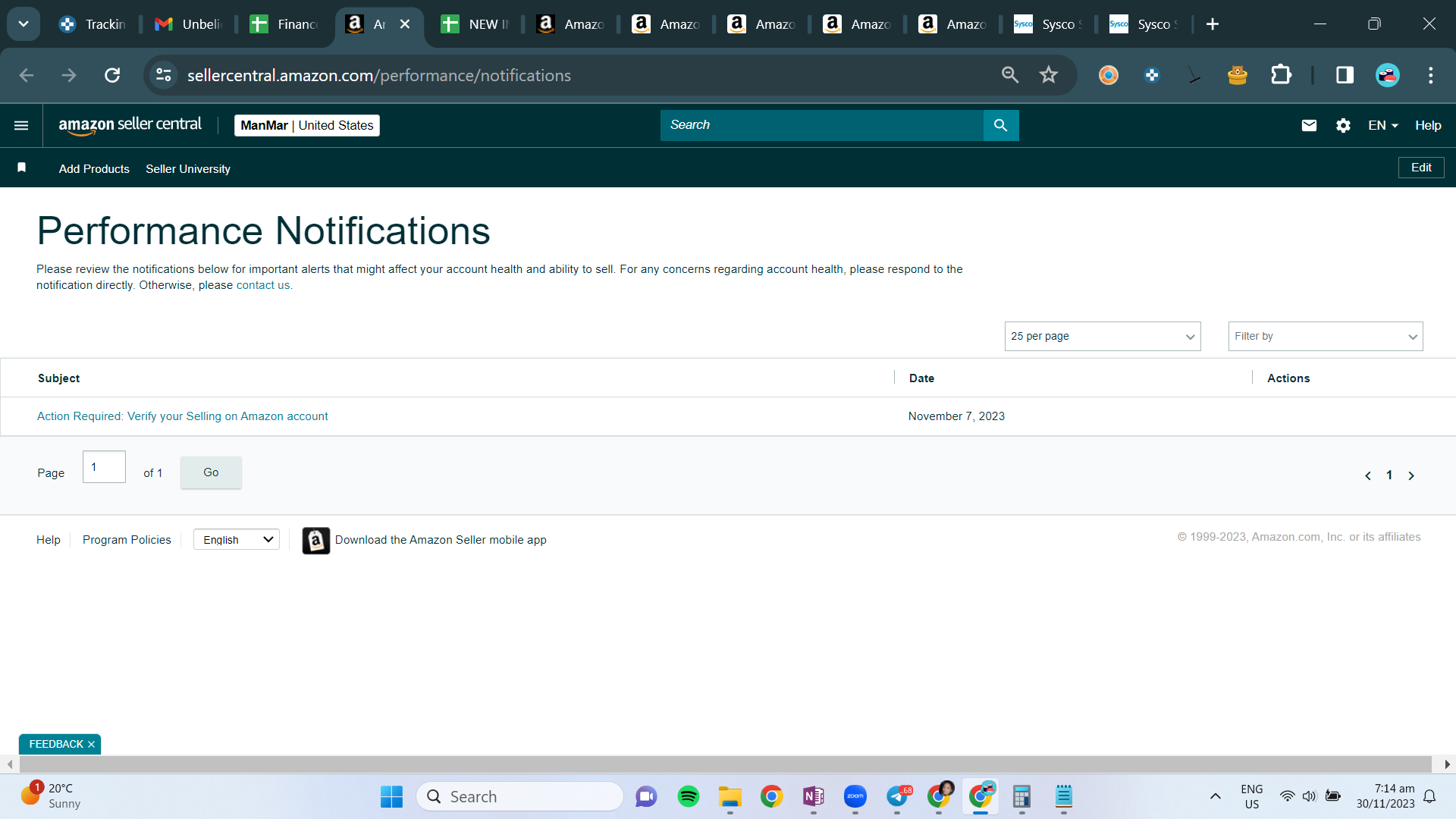Screen dimensions: 1456x819
Task: Open the Calculator from the taskbar
Action: (1021, 796)
